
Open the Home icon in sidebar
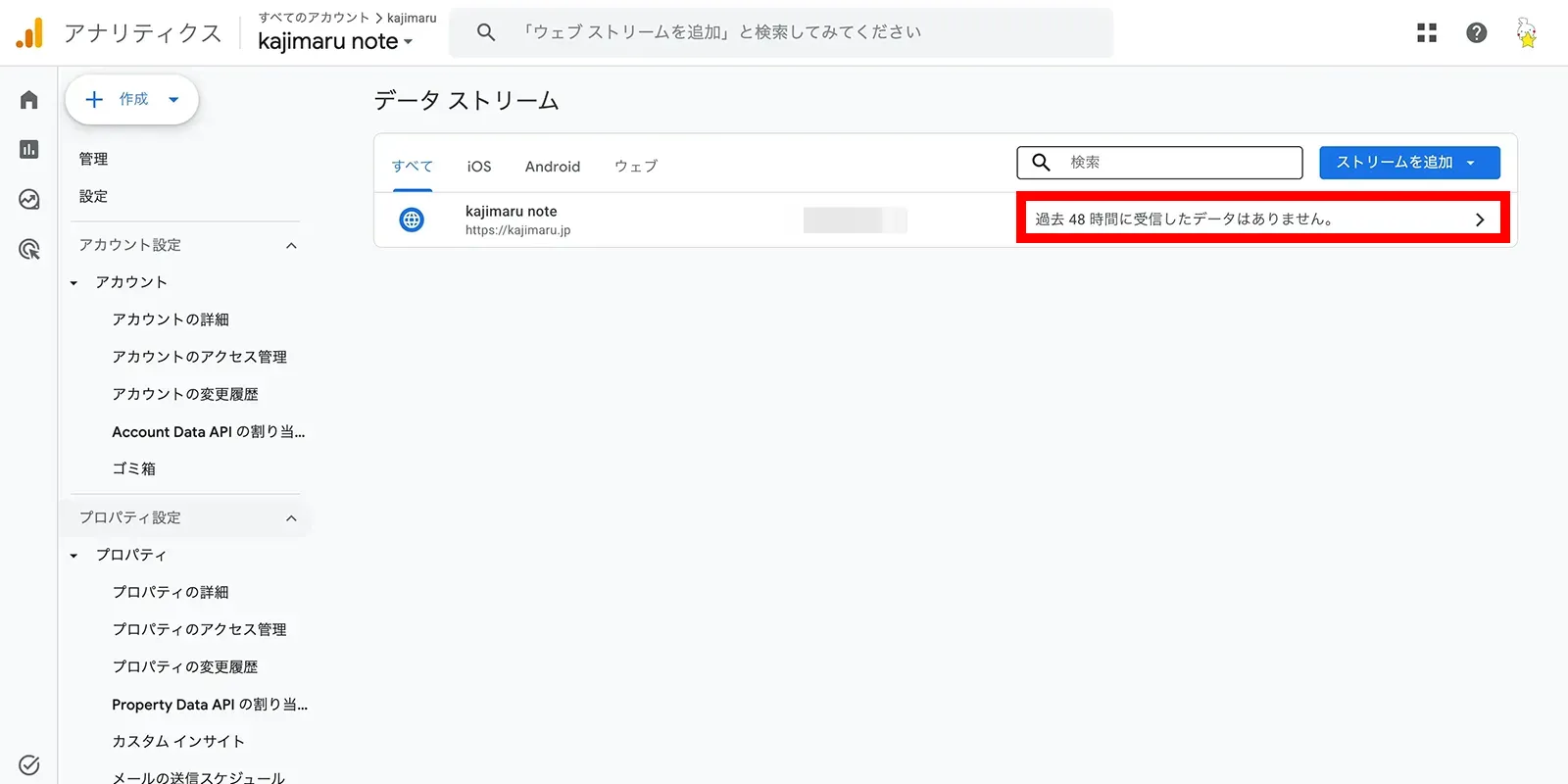click(29, 100)
